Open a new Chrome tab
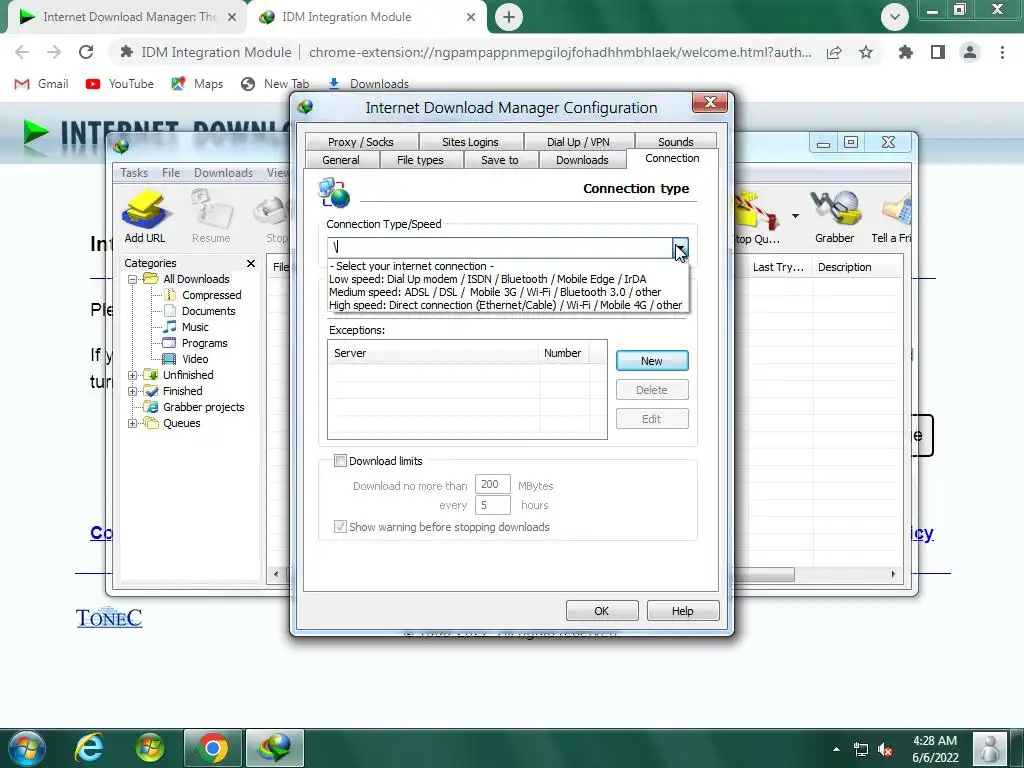 [509, 17]
